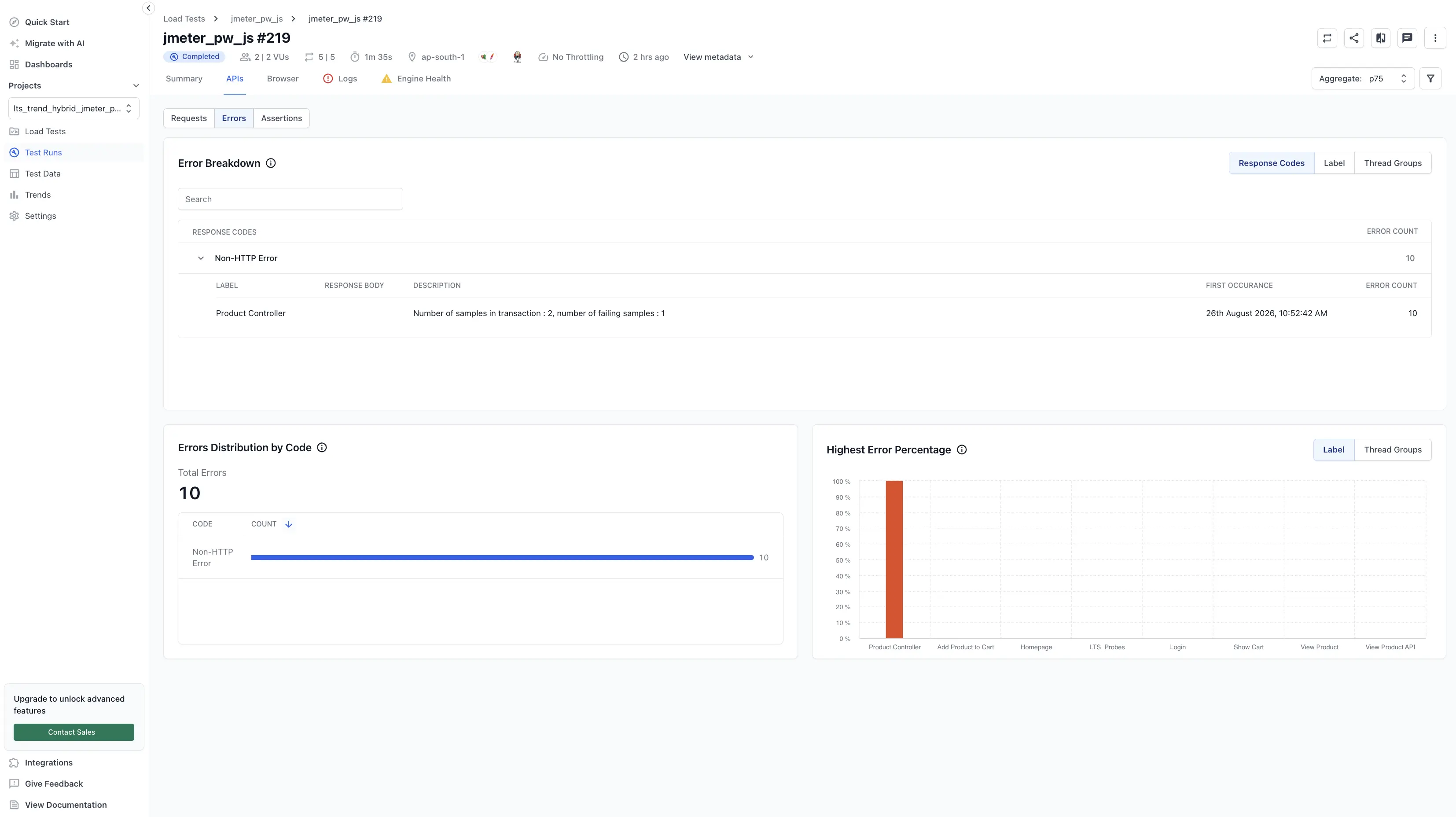1456x817 pixels.
Task: Click the Contact Sales button
Action: (x=74, y=732)
